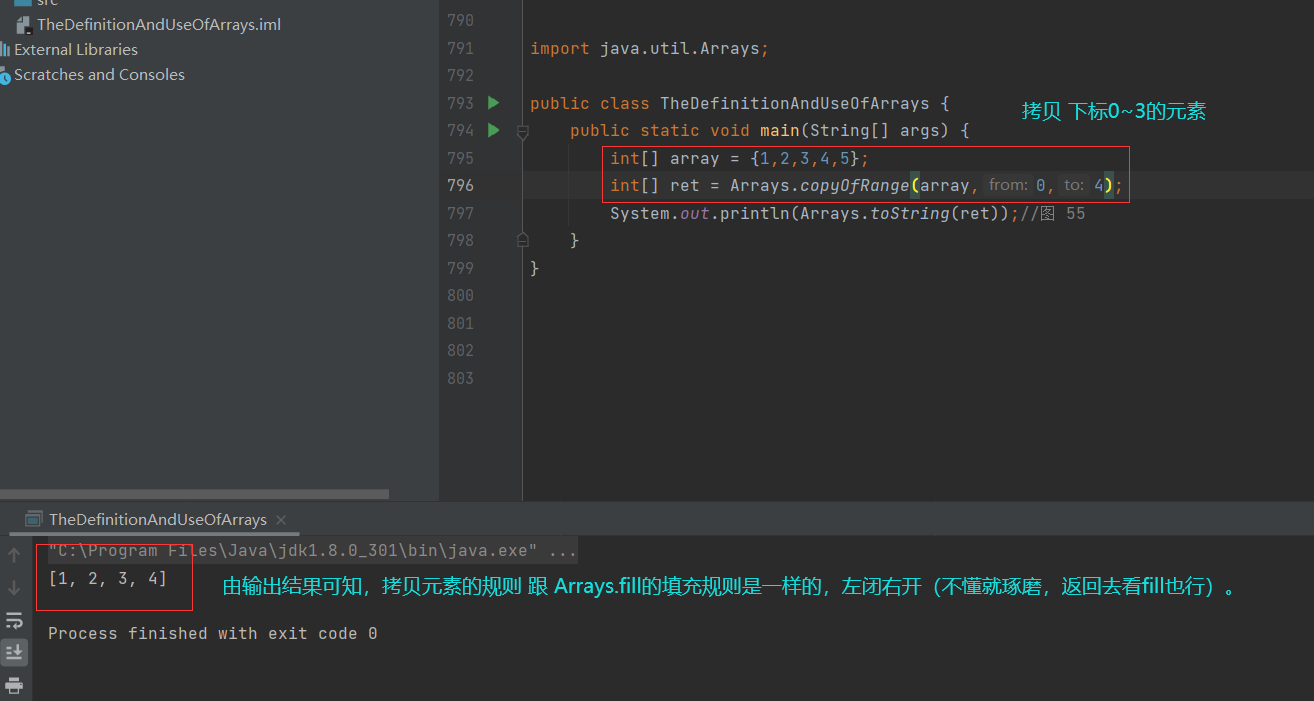Click line number 791 in gutter
The height and width of the screenshot is (701, 1314).
pos(460,48)
